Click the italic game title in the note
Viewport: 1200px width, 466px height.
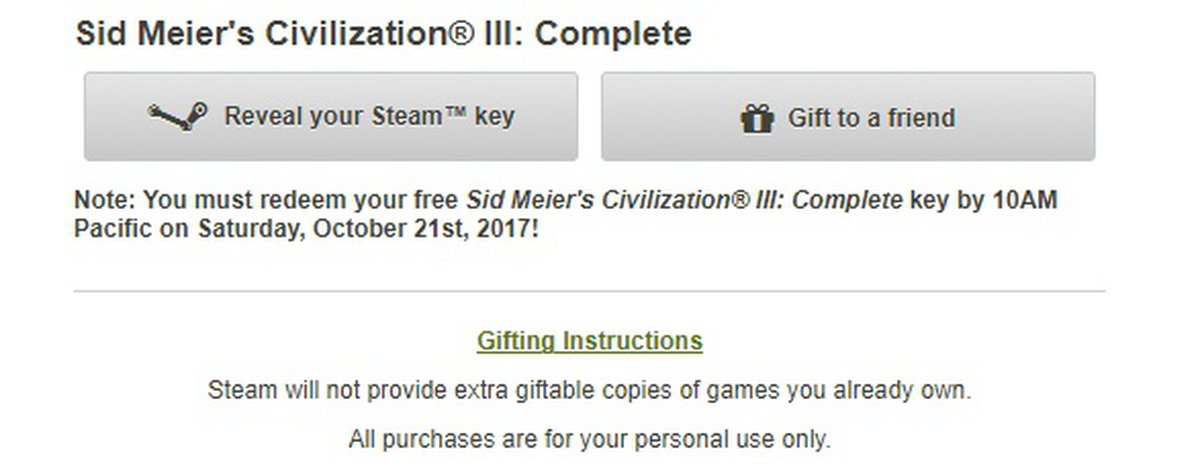(x=684, y=200)
